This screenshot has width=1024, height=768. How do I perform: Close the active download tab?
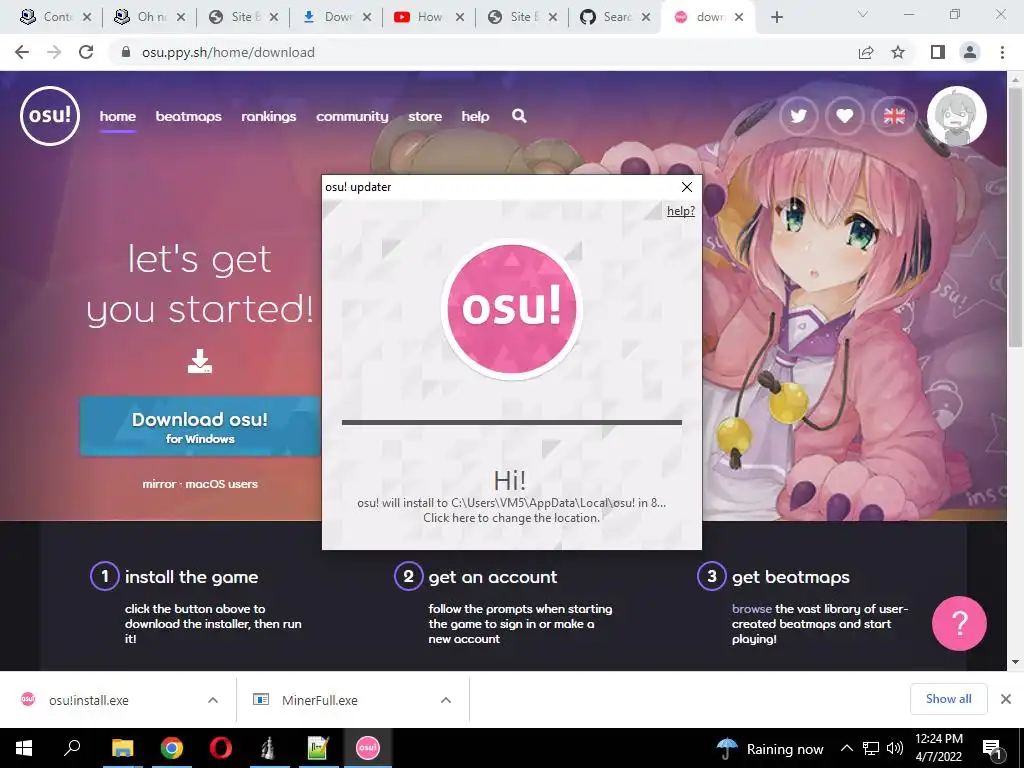pos(739,17)
